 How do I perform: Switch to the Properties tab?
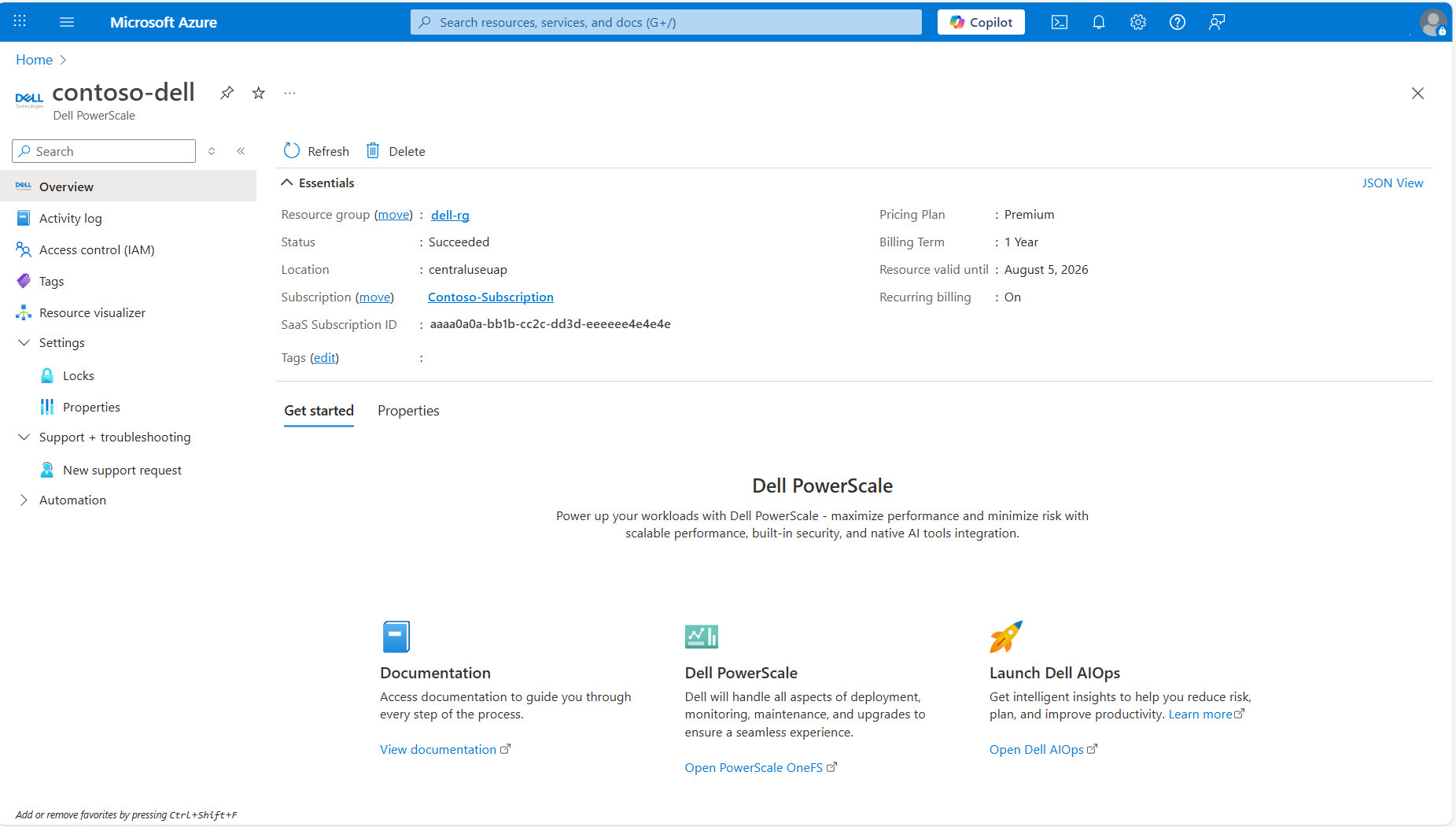point(408,411)
